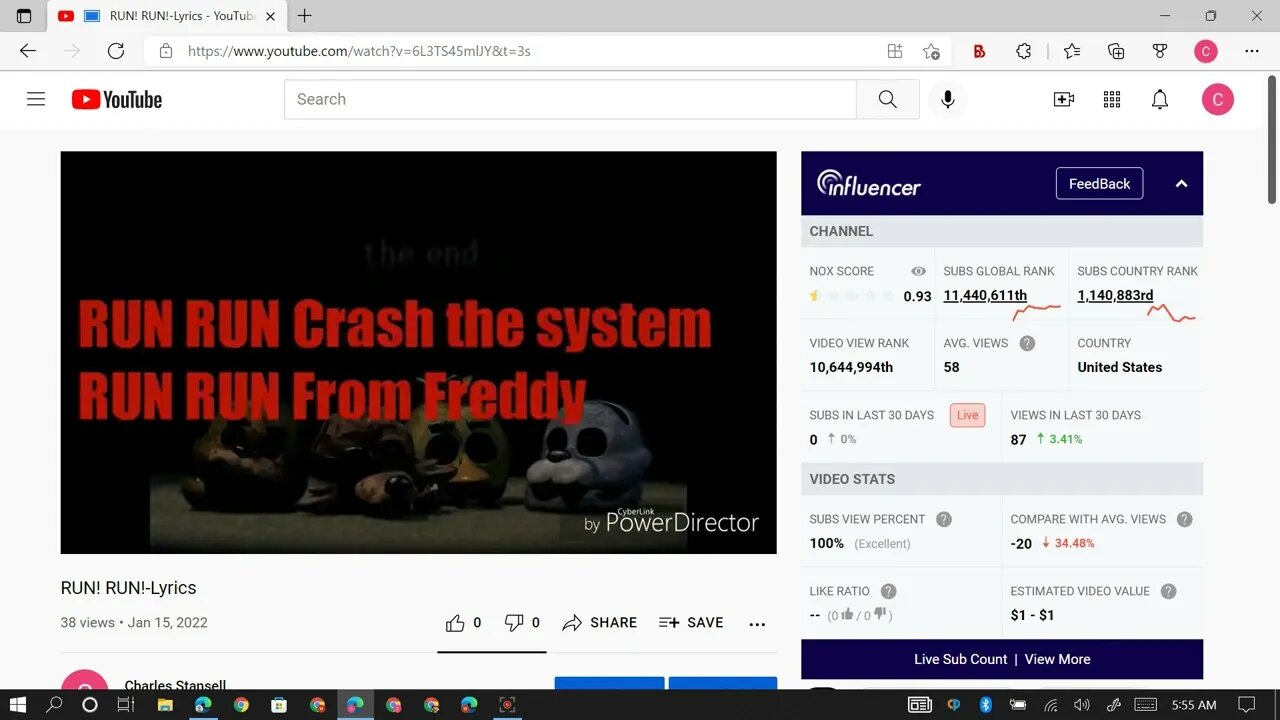The width and height of the screenshot is (1280, 720).
Task: Click the video player frame
Action: (x=418, y=352)
